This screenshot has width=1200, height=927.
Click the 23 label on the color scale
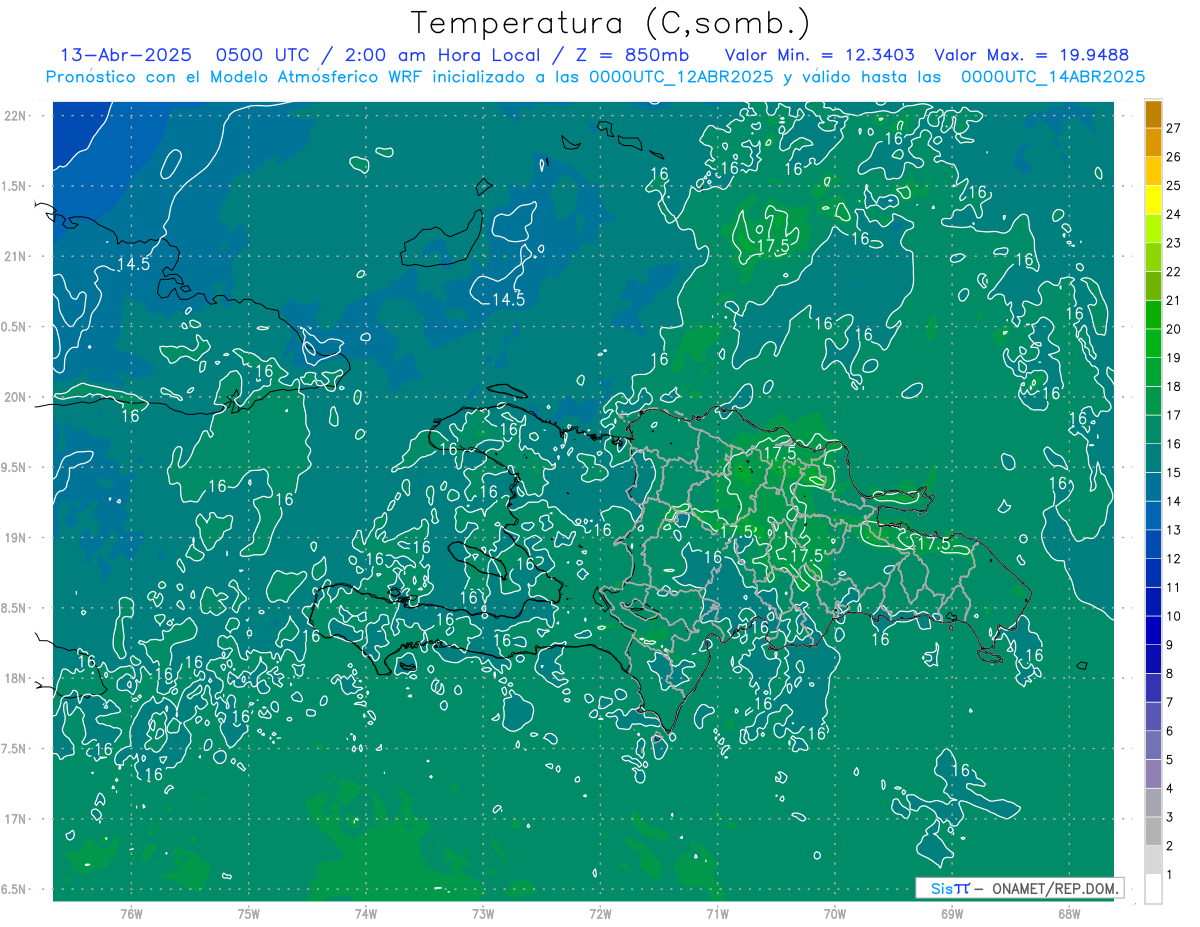click(x=1174, y=243)
